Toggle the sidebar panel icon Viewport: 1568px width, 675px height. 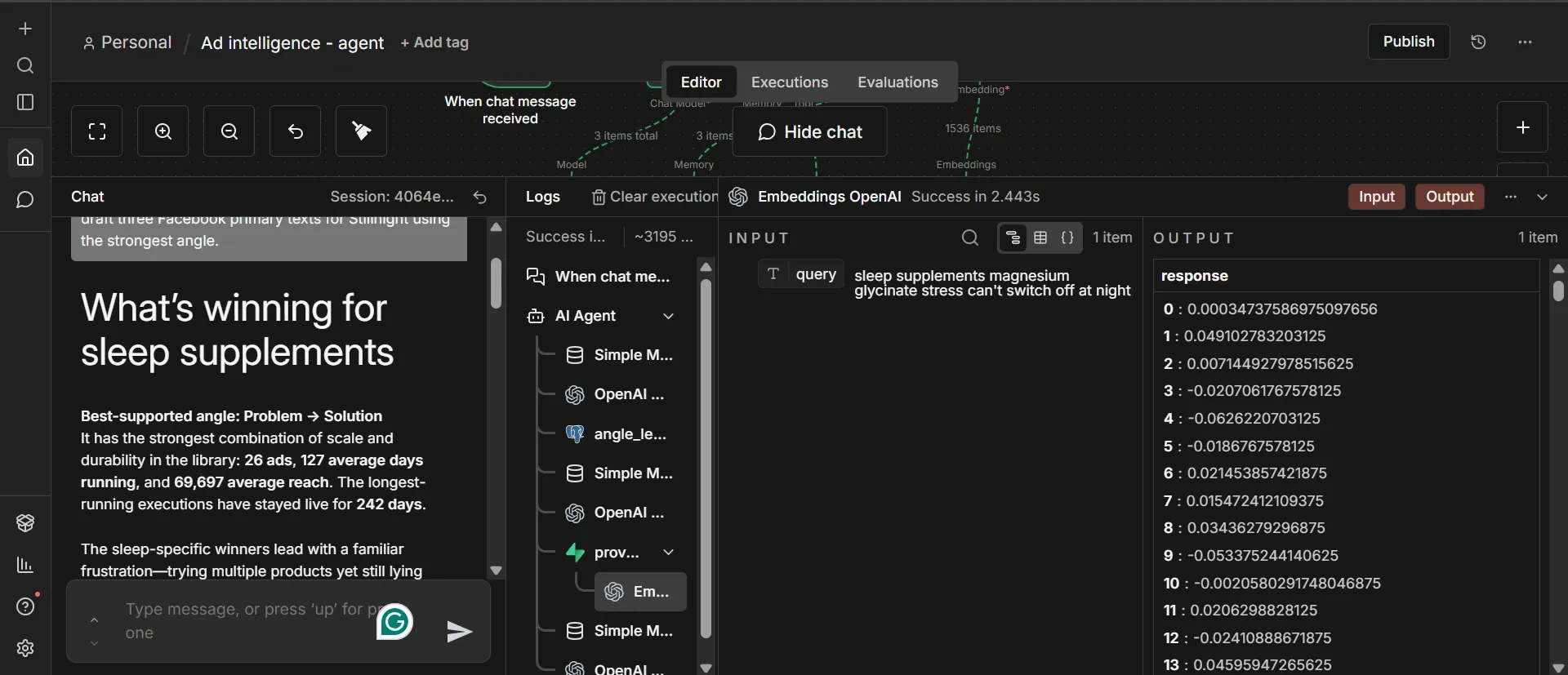coord(25,102)
